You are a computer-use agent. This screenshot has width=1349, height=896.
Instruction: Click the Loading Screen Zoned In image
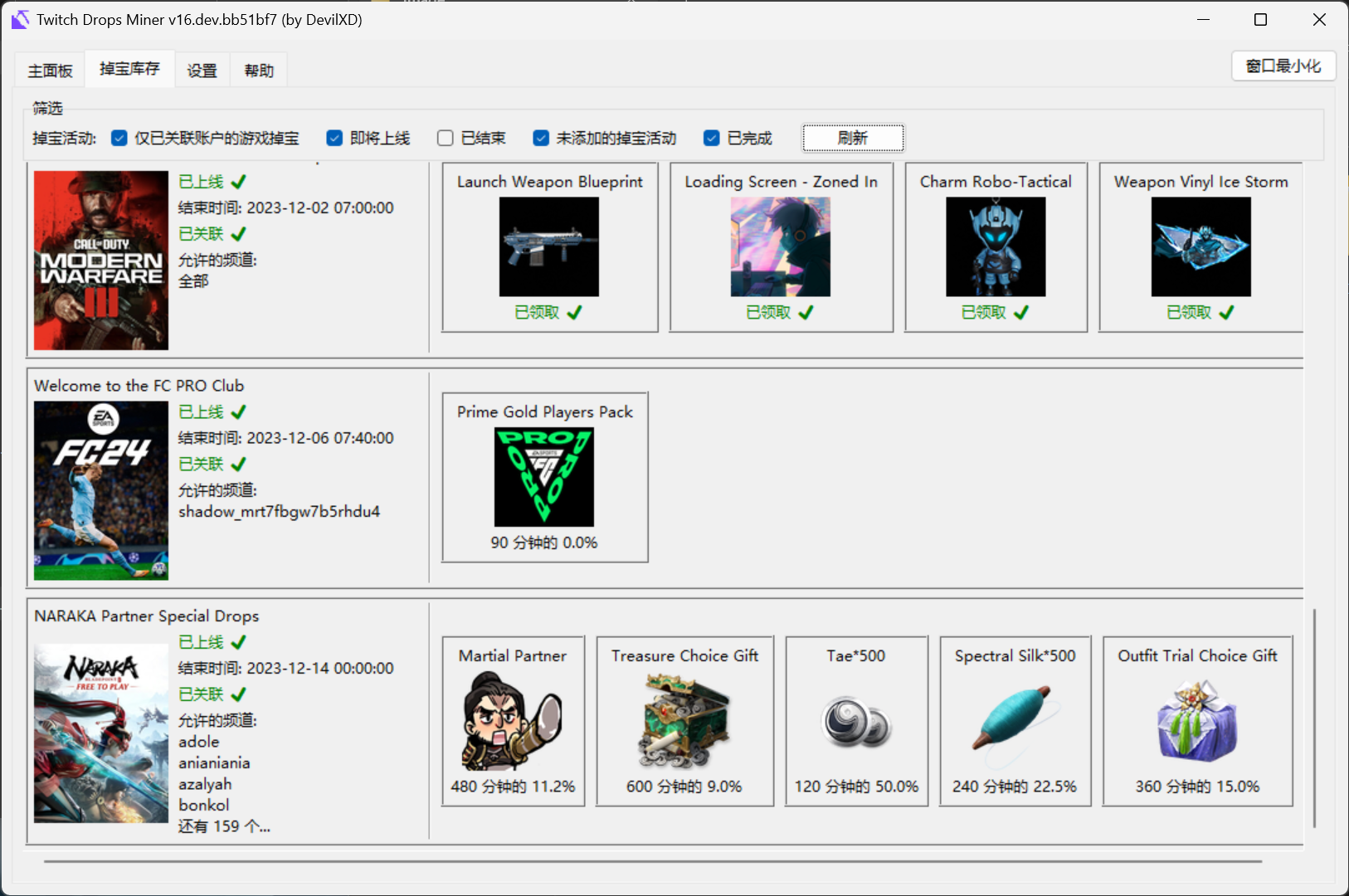coord(781,246)
